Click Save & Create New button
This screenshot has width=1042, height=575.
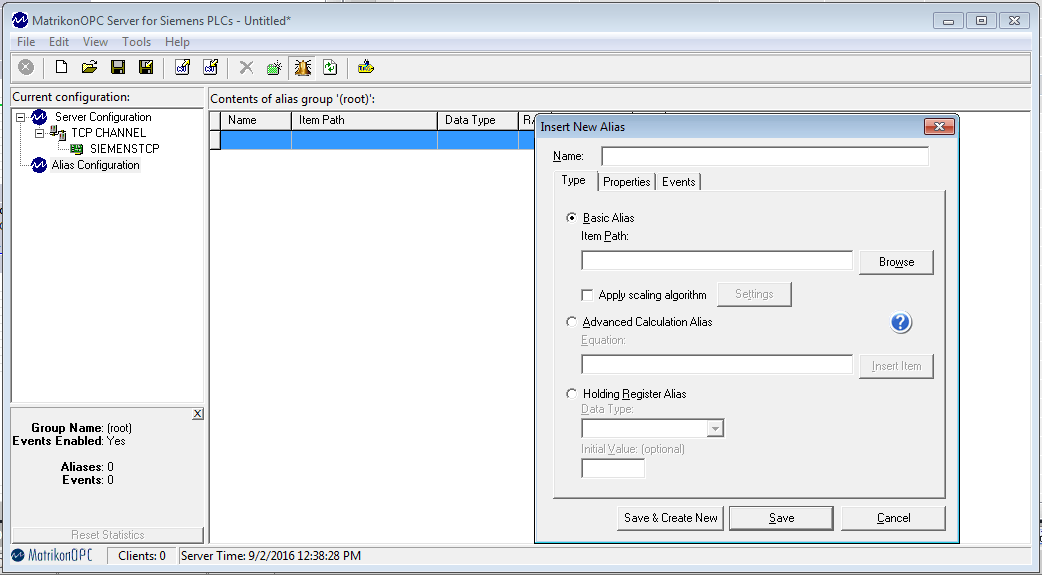point(671,518)
